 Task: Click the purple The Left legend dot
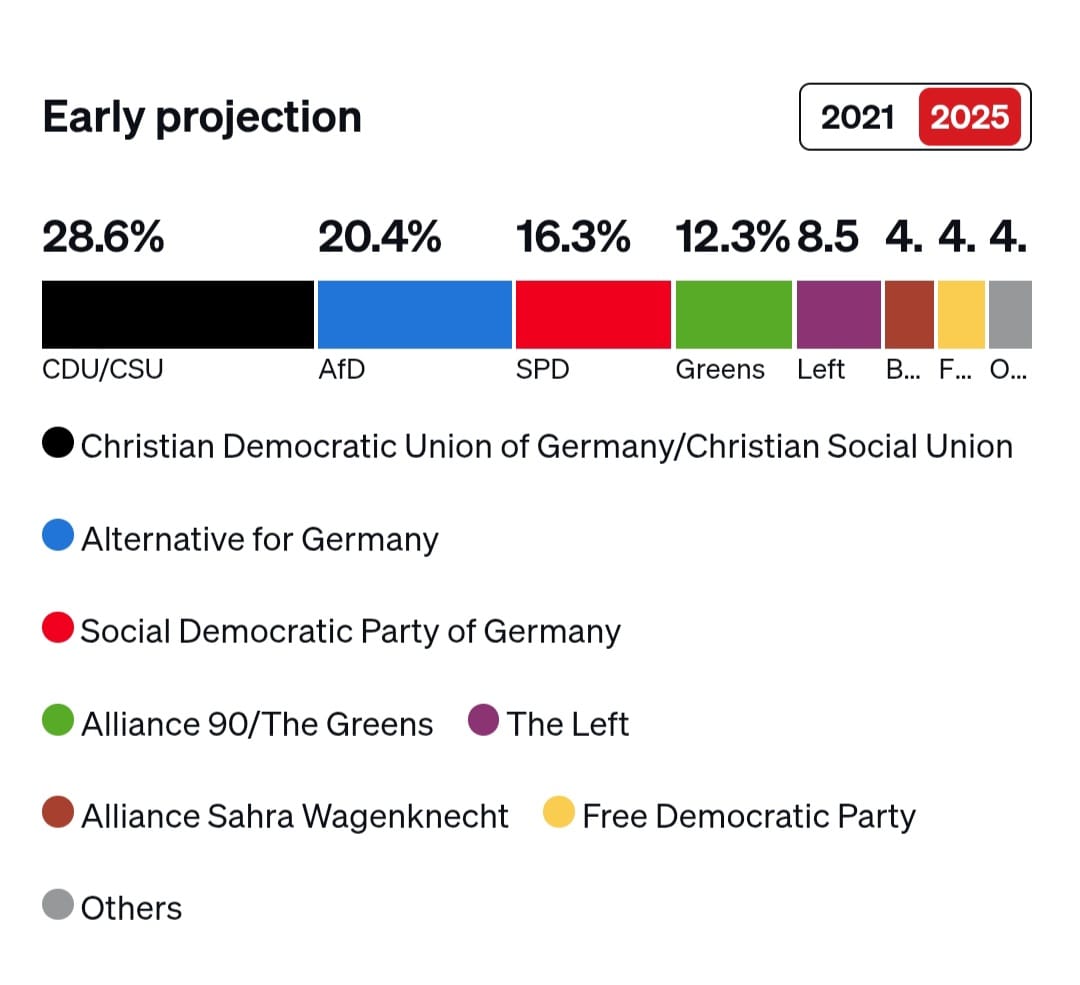point(484,722)
